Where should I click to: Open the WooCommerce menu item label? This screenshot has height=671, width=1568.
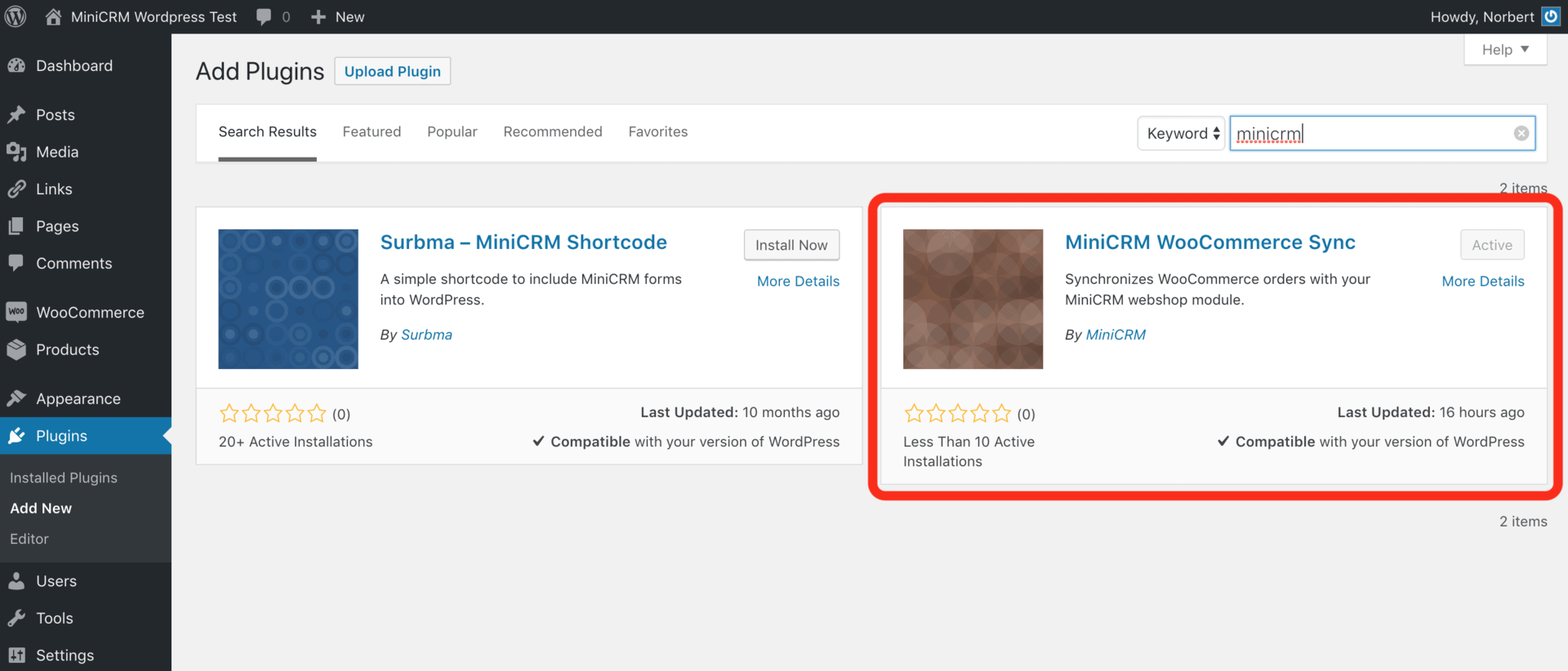[90, 312]
